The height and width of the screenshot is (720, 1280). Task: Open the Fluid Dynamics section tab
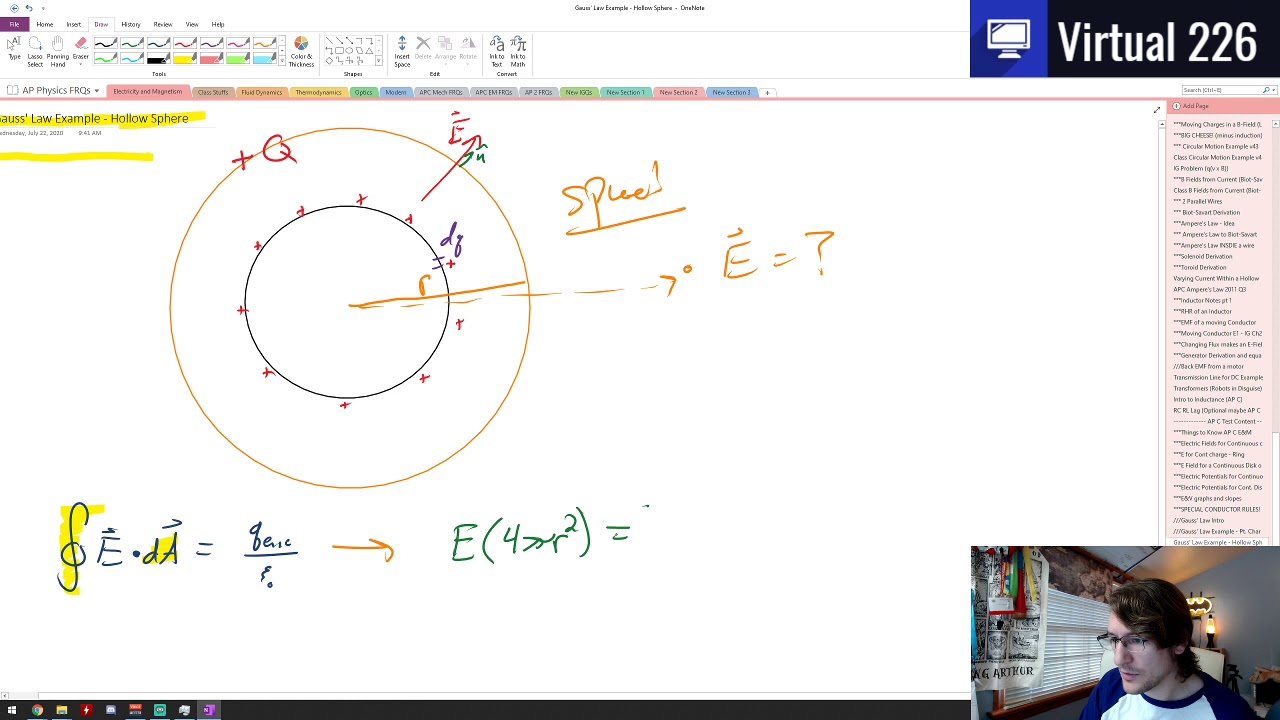[x=261, y=92]
